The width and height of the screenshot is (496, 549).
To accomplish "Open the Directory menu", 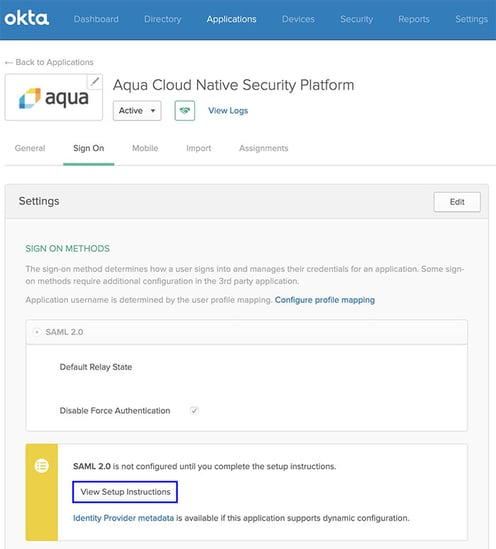I will pos(163,19).
